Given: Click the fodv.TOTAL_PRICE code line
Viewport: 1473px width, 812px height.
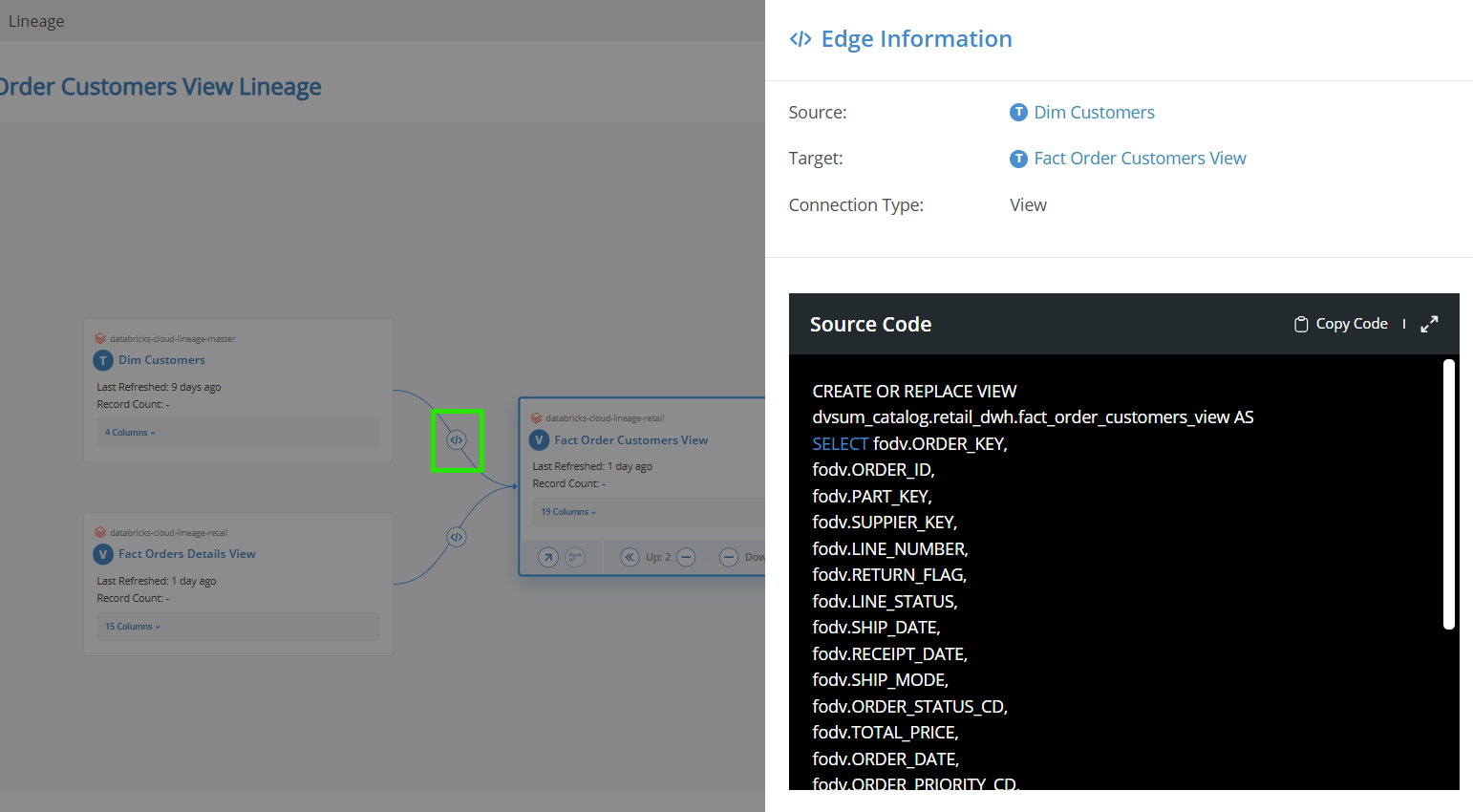Looking at the screenshot, I should tap(886, 733).
